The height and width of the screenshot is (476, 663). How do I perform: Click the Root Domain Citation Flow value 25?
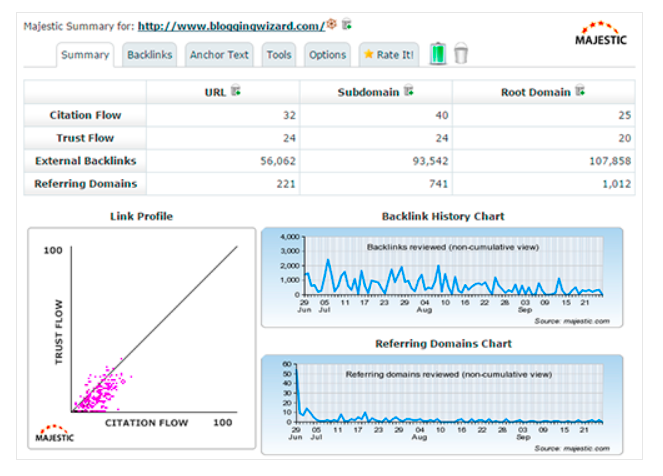coord(625,115)
